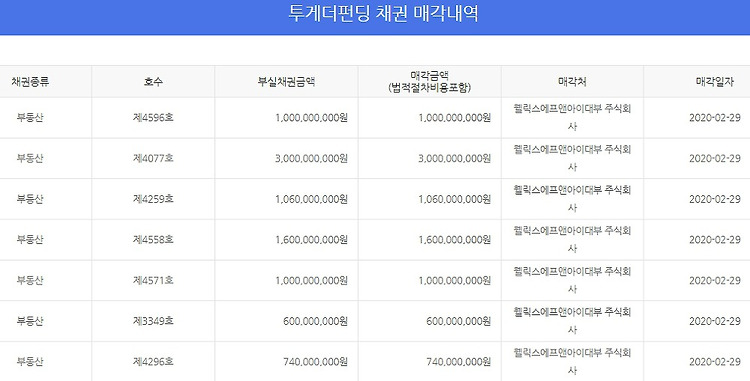
Task: Click 부실채권금액 740,000,000원 in 제4296호 row
Action: (x=315, y=361)
